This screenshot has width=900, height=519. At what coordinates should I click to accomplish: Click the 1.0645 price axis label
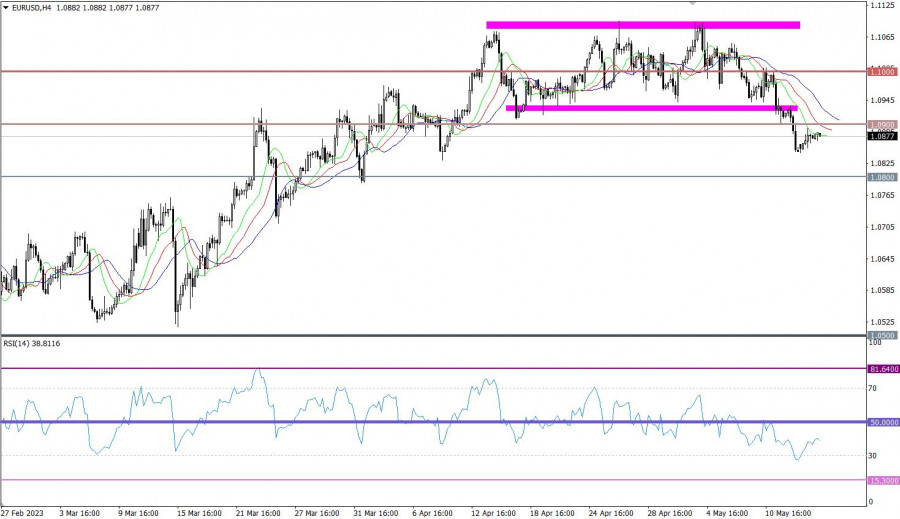pos(882,258)
